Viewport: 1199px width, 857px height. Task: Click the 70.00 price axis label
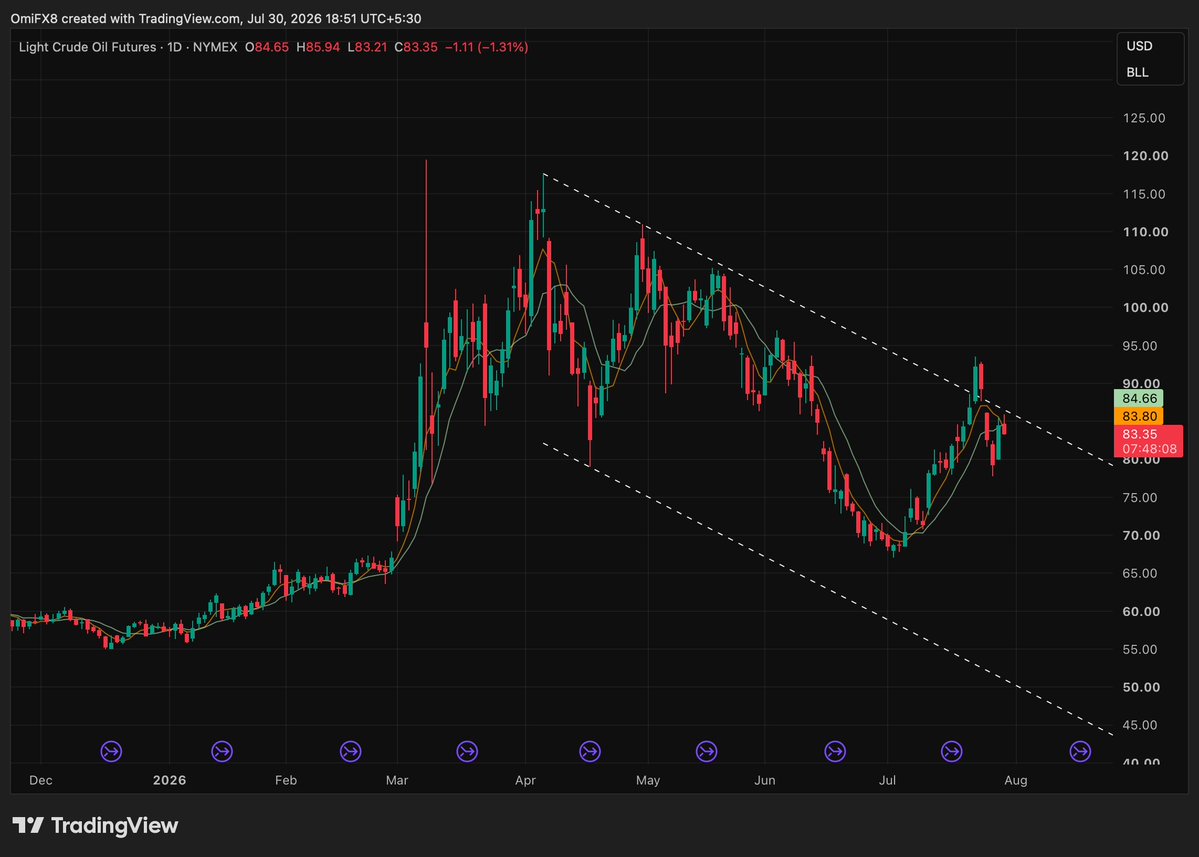[1141, 535]
